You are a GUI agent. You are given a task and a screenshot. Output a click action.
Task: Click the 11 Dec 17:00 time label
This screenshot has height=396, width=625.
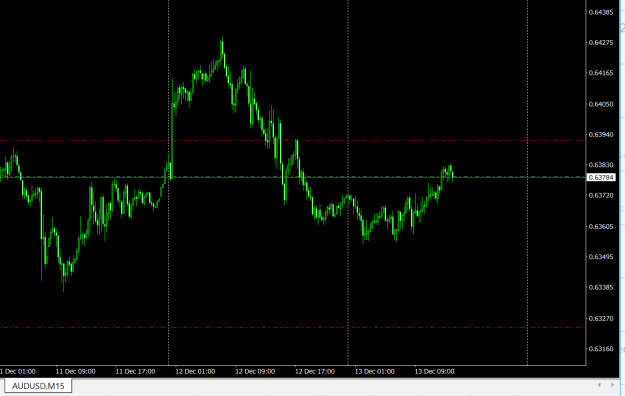click(x=135, y=372)
